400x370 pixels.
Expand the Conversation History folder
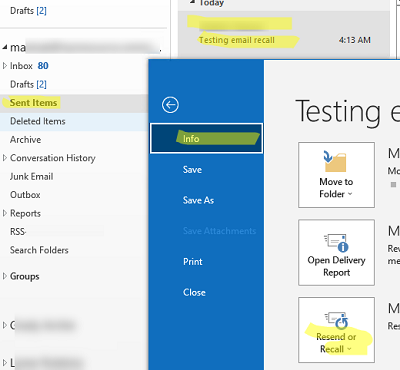[x=5, y=158]
